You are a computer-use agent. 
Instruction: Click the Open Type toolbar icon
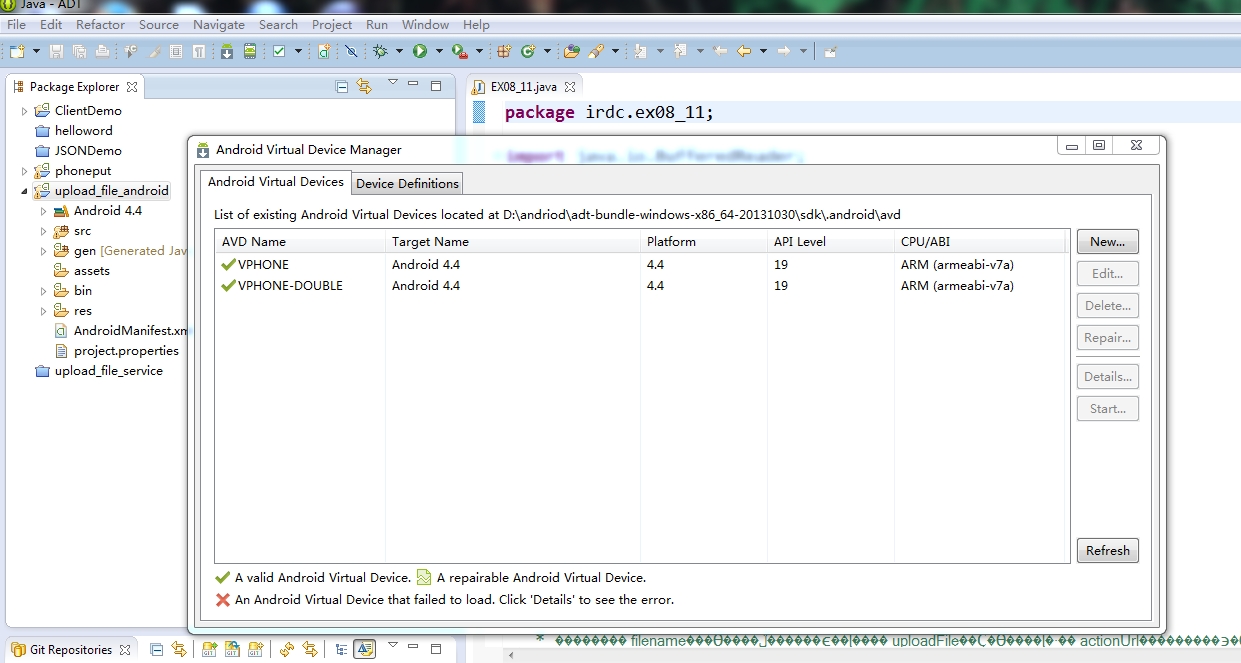coord(572,51)
